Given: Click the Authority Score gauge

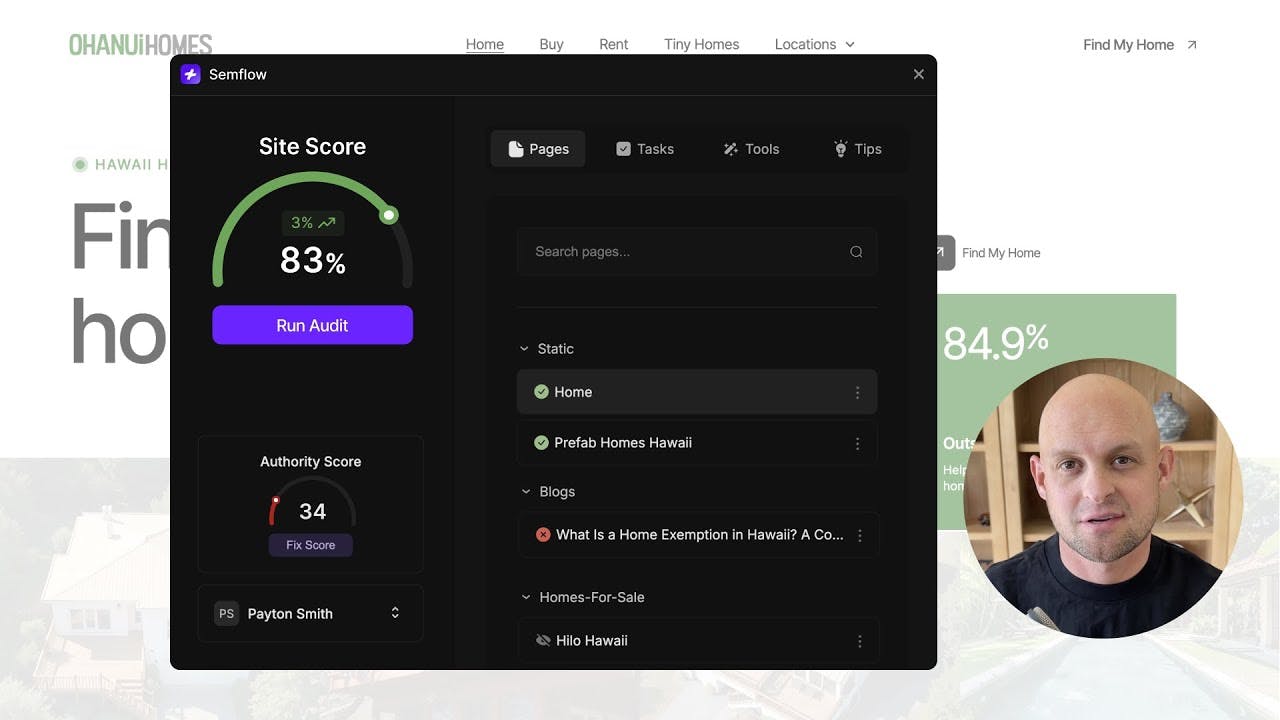Looking at the screenshot, I should coord(311,502).
